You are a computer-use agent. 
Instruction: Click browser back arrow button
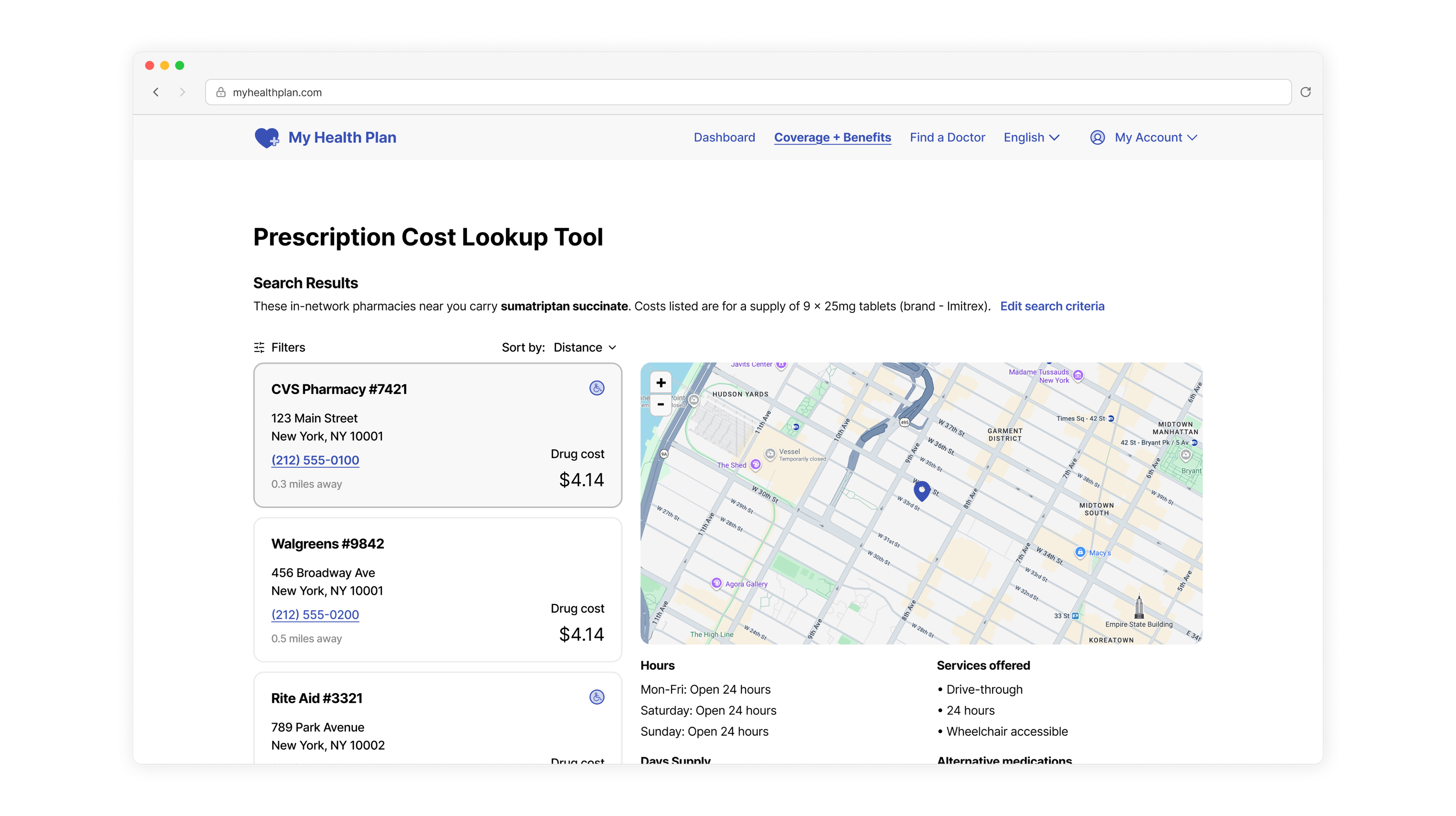tap(156, 92)
